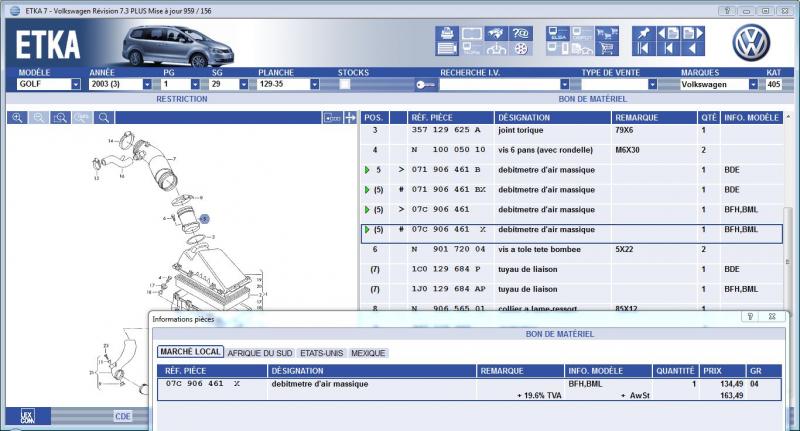Click the zoom region magnifier icon
The height and width of the screenshot is (431, 800).
pos(60,118)
